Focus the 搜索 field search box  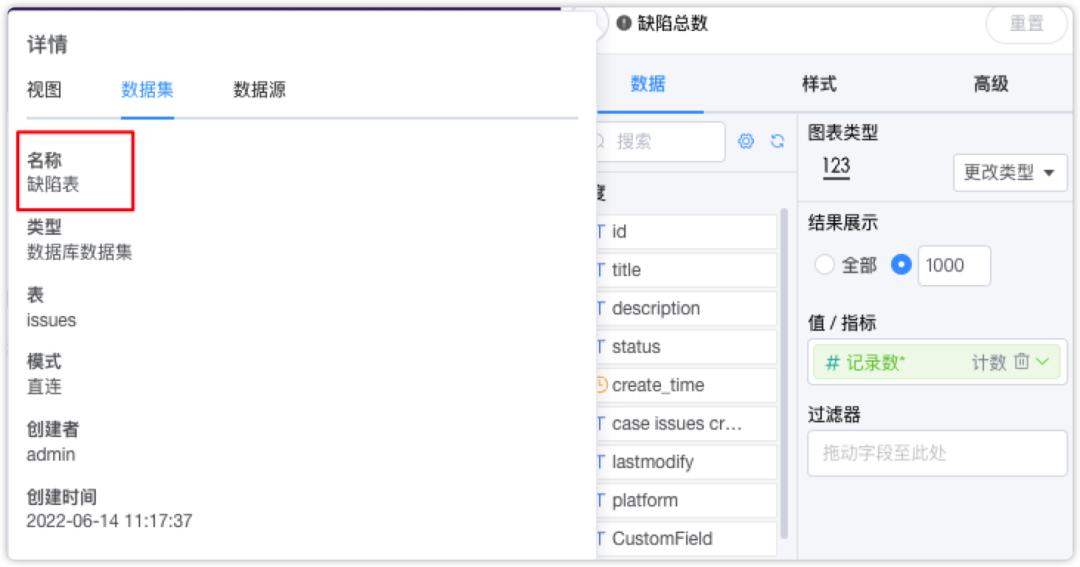(661, 141)
